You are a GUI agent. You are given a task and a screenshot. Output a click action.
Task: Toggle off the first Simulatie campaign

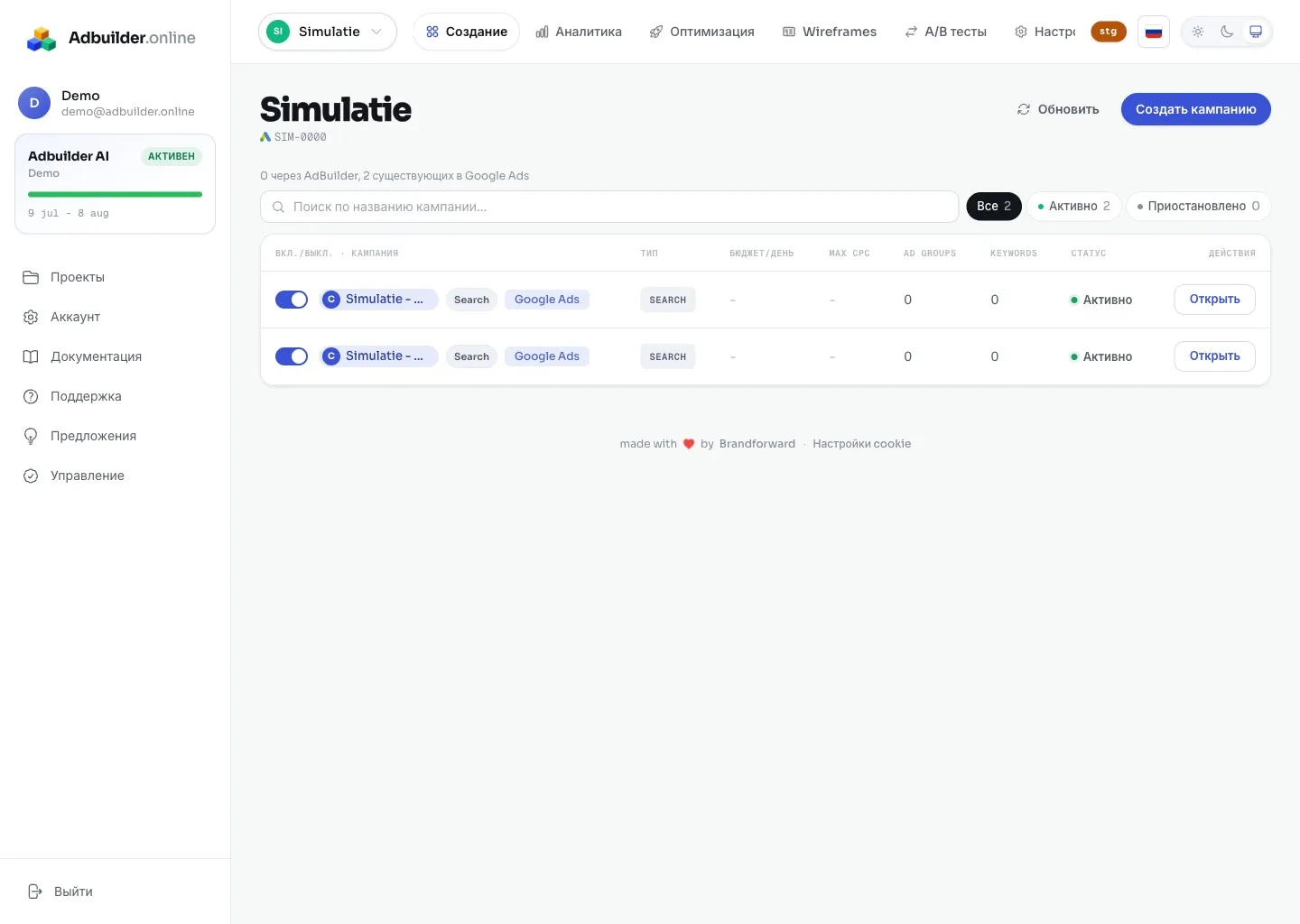click(292, 300)
